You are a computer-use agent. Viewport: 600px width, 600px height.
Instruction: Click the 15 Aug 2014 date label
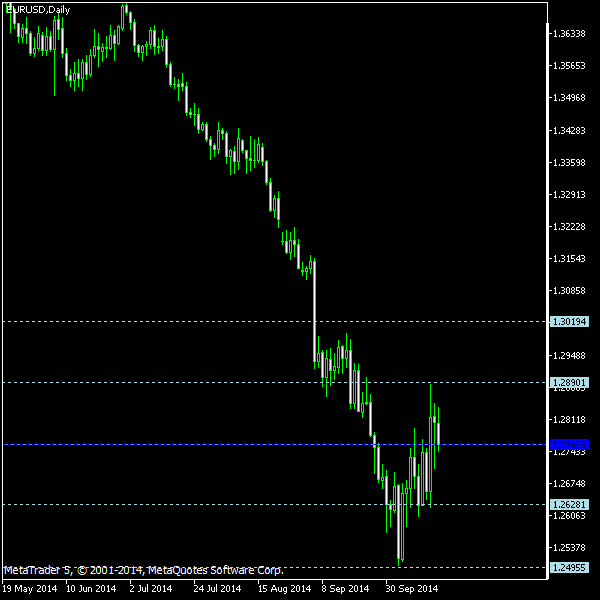[x=284, y=588]
